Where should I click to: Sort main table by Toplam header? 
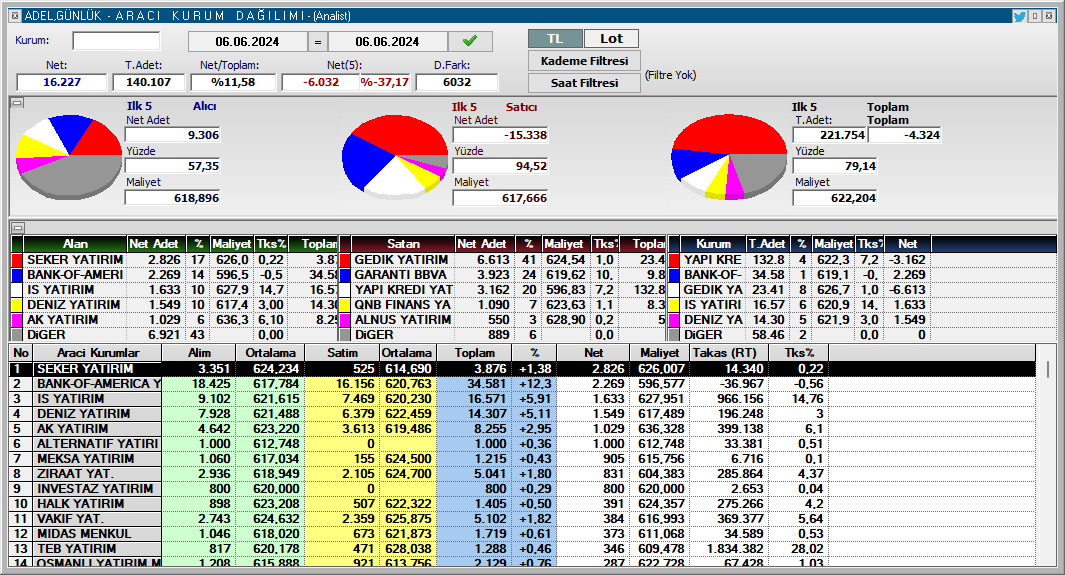[474, 353]
